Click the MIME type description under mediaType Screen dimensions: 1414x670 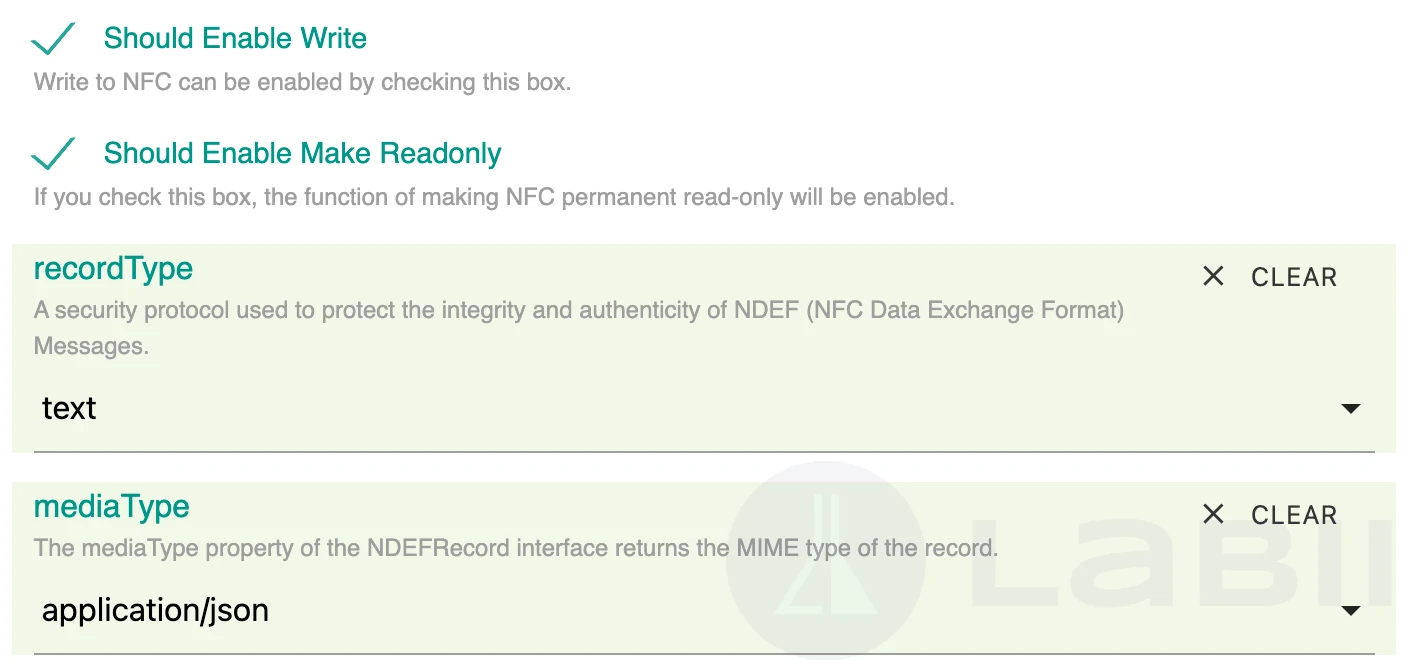(515, 548)
